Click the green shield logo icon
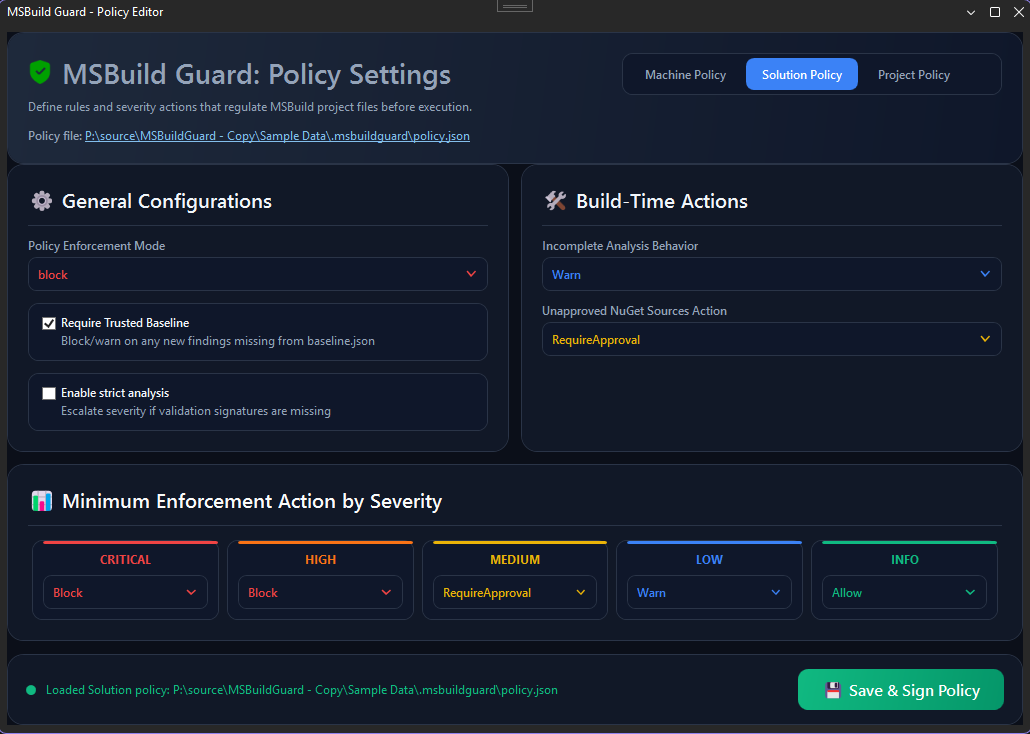Screen dimensions: 1030x734 pyautogui.click(x=40, y=72)
